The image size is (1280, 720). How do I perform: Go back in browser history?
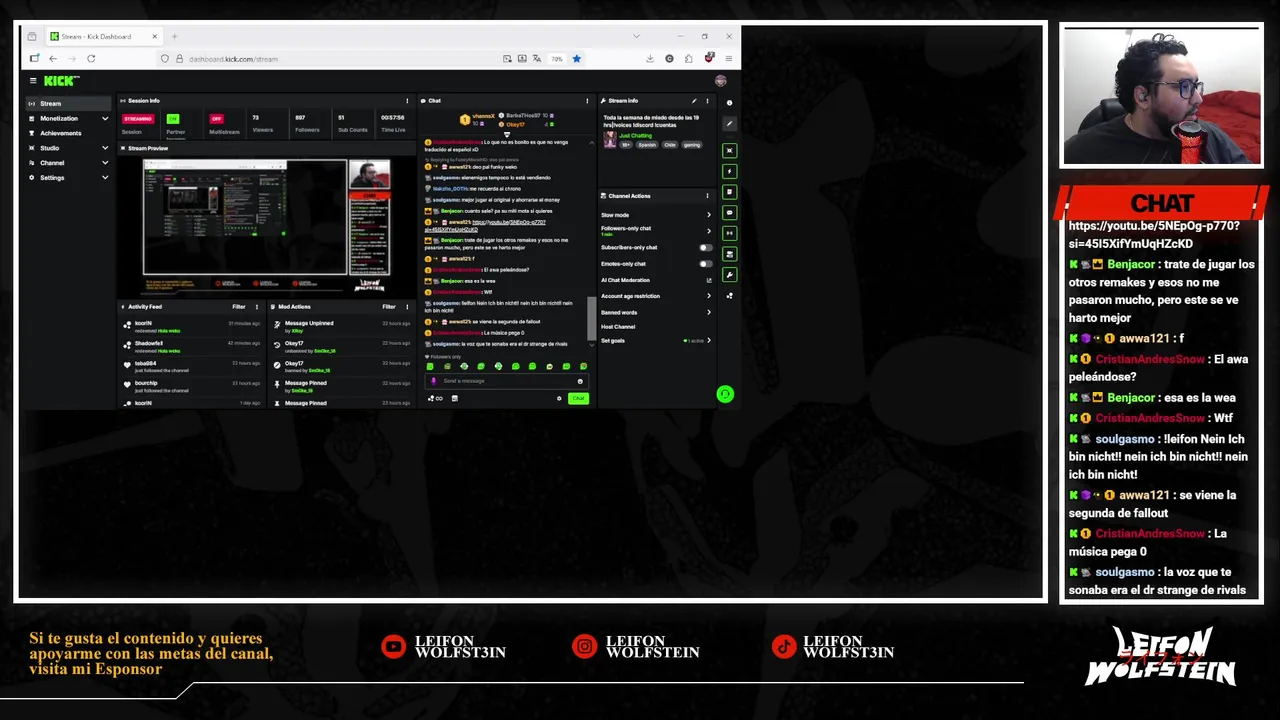click(x=53, y=59)
